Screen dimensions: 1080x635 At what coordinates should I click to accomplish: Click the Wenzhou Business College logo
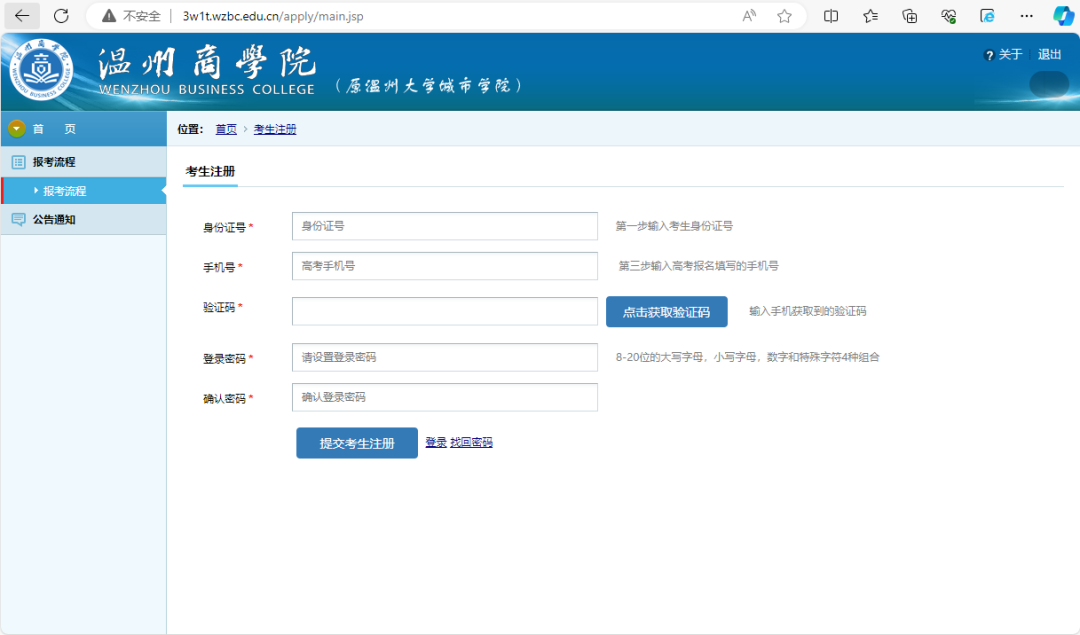click(41, 72)
